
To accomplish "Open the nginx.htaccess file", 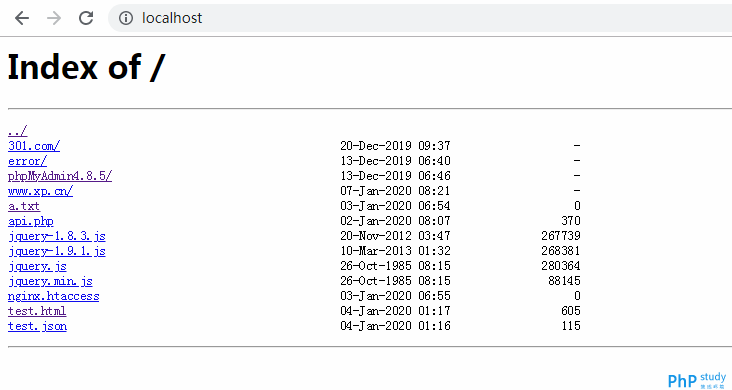I will click(53, 296).
